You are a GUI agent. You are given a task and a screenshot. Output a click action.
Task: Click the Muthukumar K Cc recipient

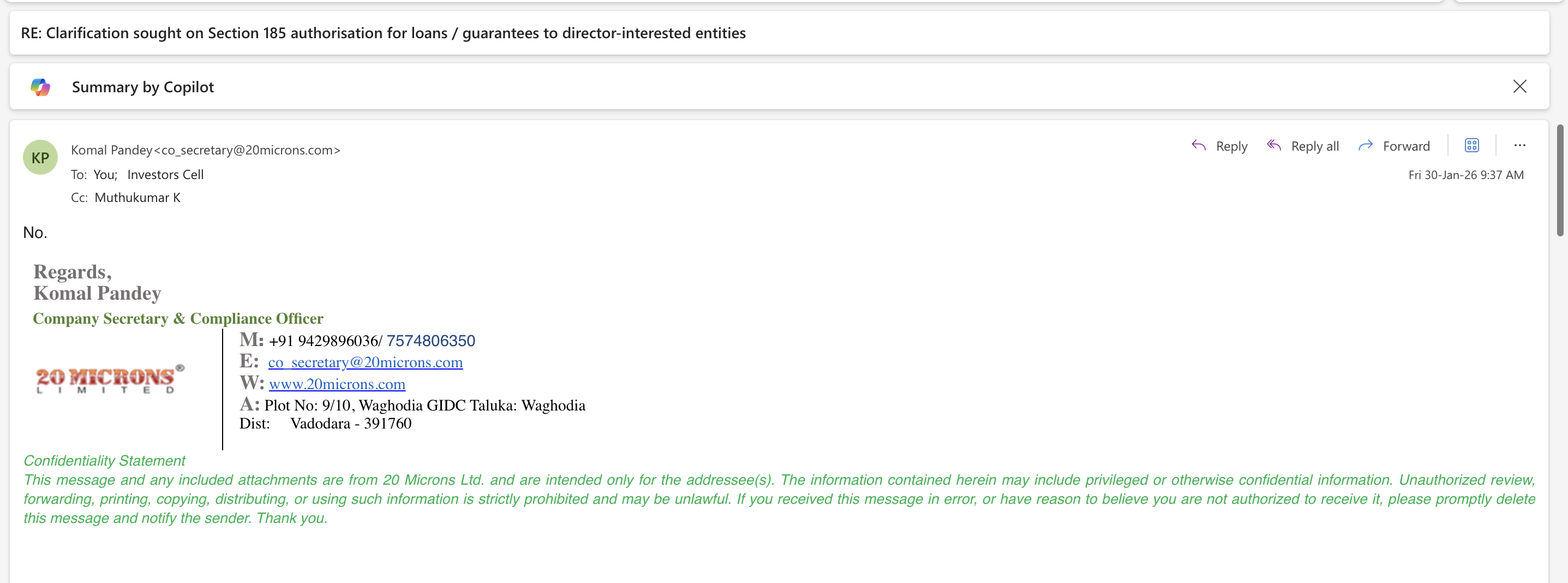(137, 198)
